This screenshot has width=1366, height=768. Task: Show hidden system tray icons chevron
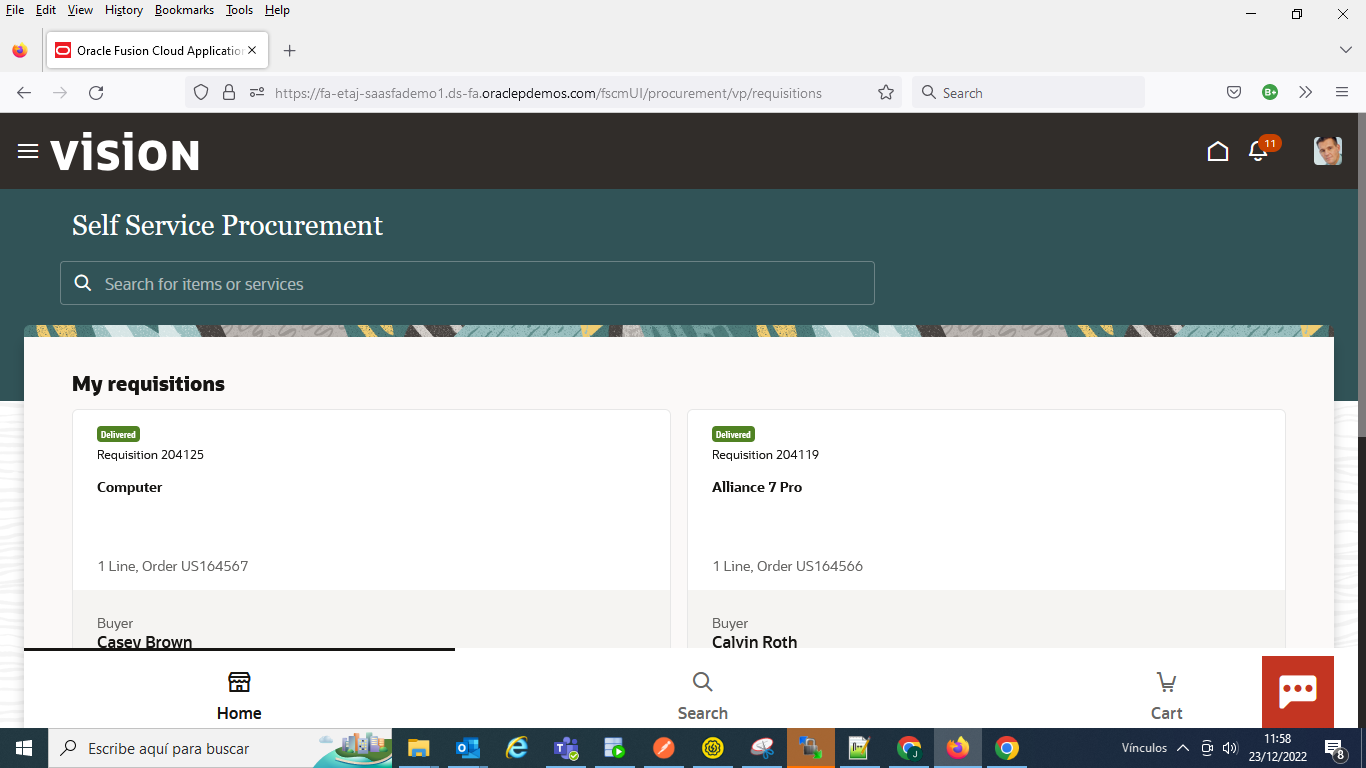click(x=1182, y=748)
